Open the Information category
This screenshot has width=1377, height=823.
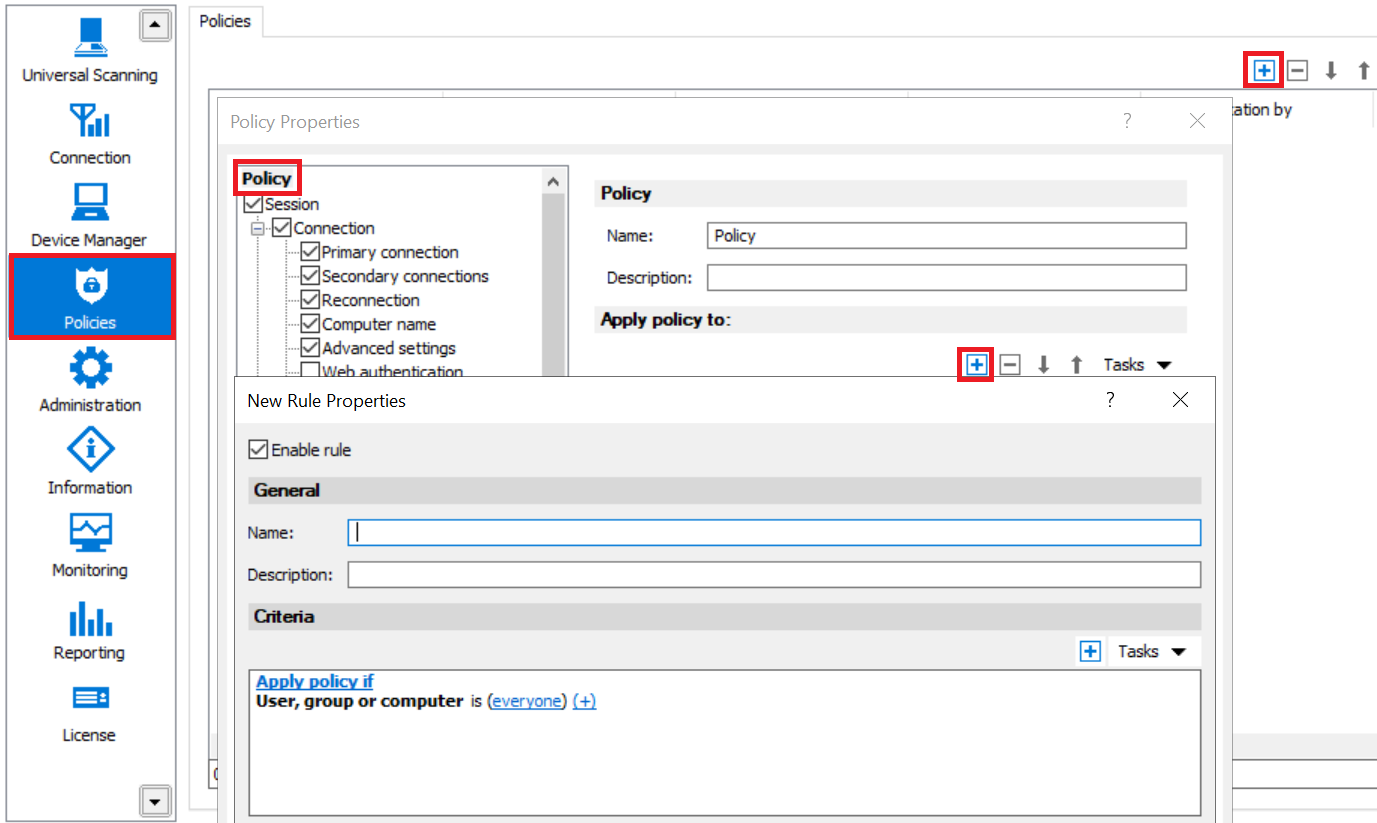[90, 462]
